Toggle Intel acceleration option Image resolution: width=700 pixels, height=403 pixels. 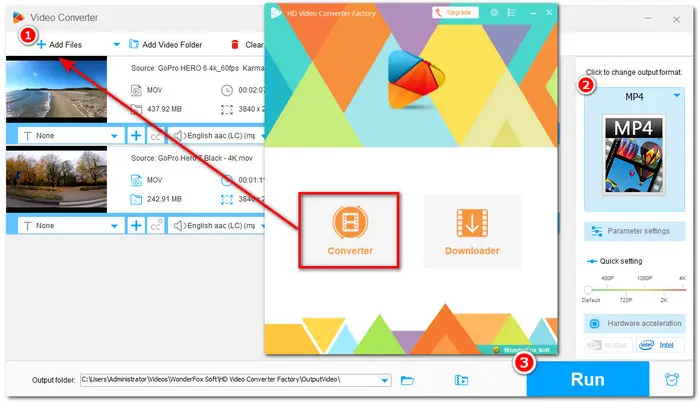point(660,345)
